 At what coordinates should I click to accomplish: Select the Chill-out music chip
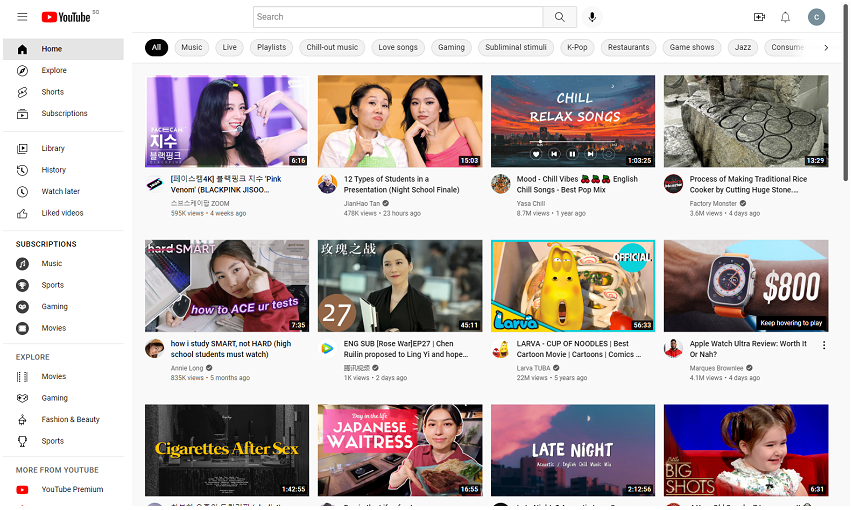(x=332, y=47)
